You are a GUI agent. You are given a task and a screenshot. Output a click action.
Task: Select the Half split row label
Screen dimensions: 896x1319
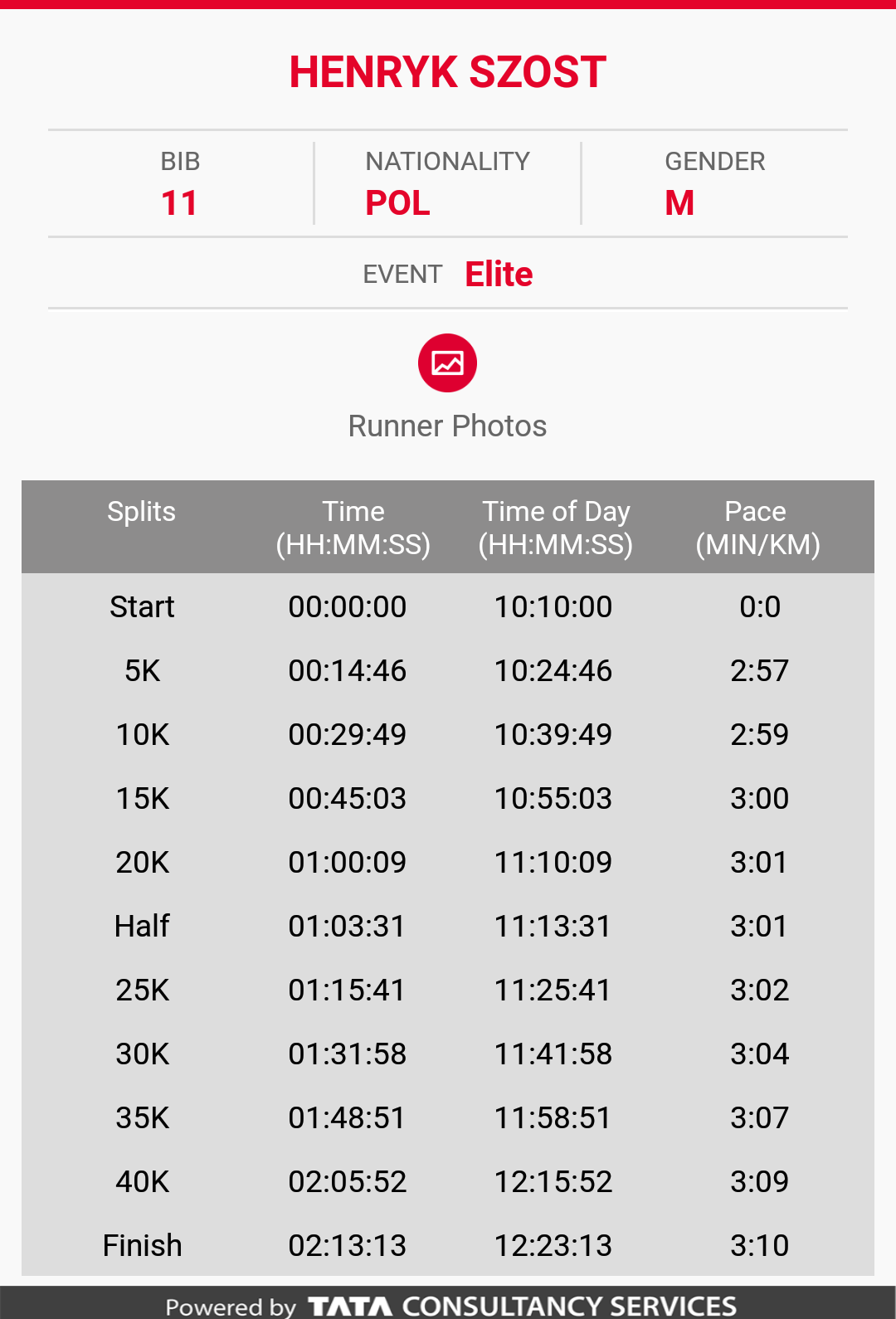[x=142, y=926]
